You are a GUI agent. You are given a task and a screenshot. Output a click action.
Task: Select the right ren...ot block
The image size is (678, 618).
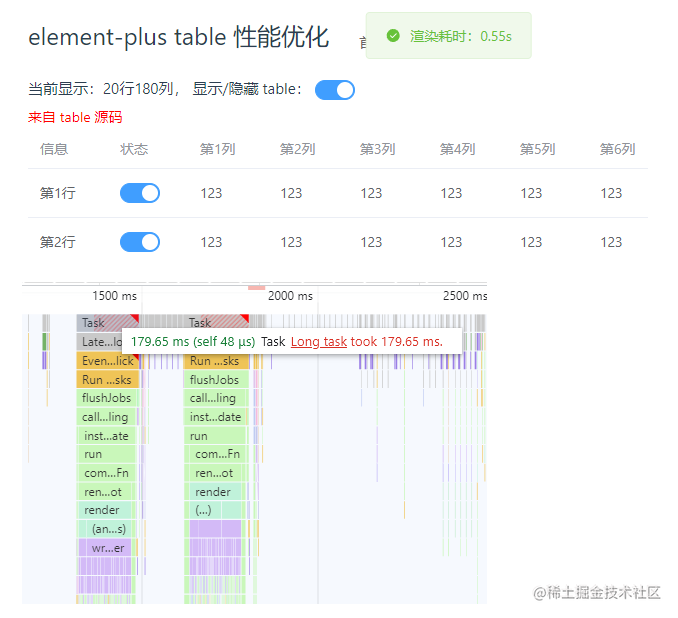pos(215,473)
